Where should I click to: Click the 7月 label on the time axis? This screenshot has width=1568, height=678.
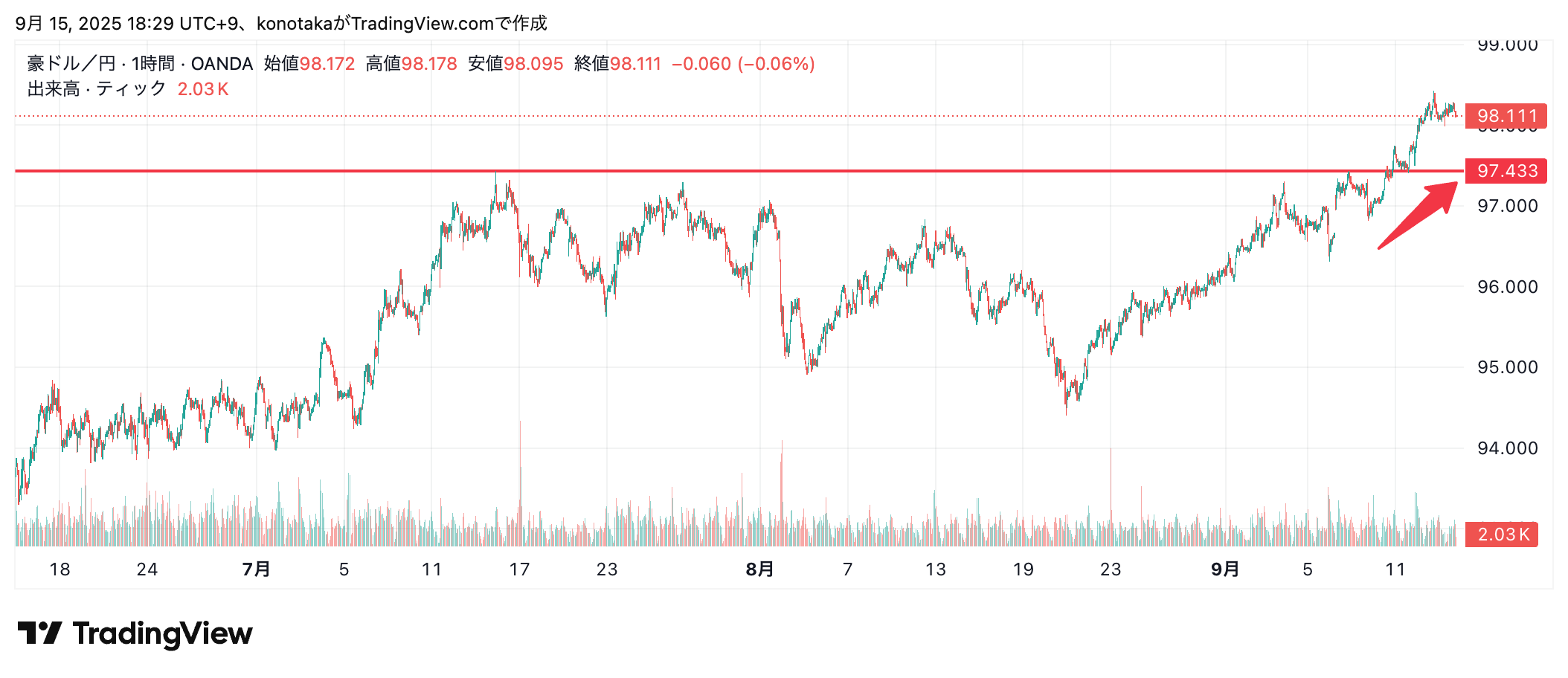(x=256, y=569)
